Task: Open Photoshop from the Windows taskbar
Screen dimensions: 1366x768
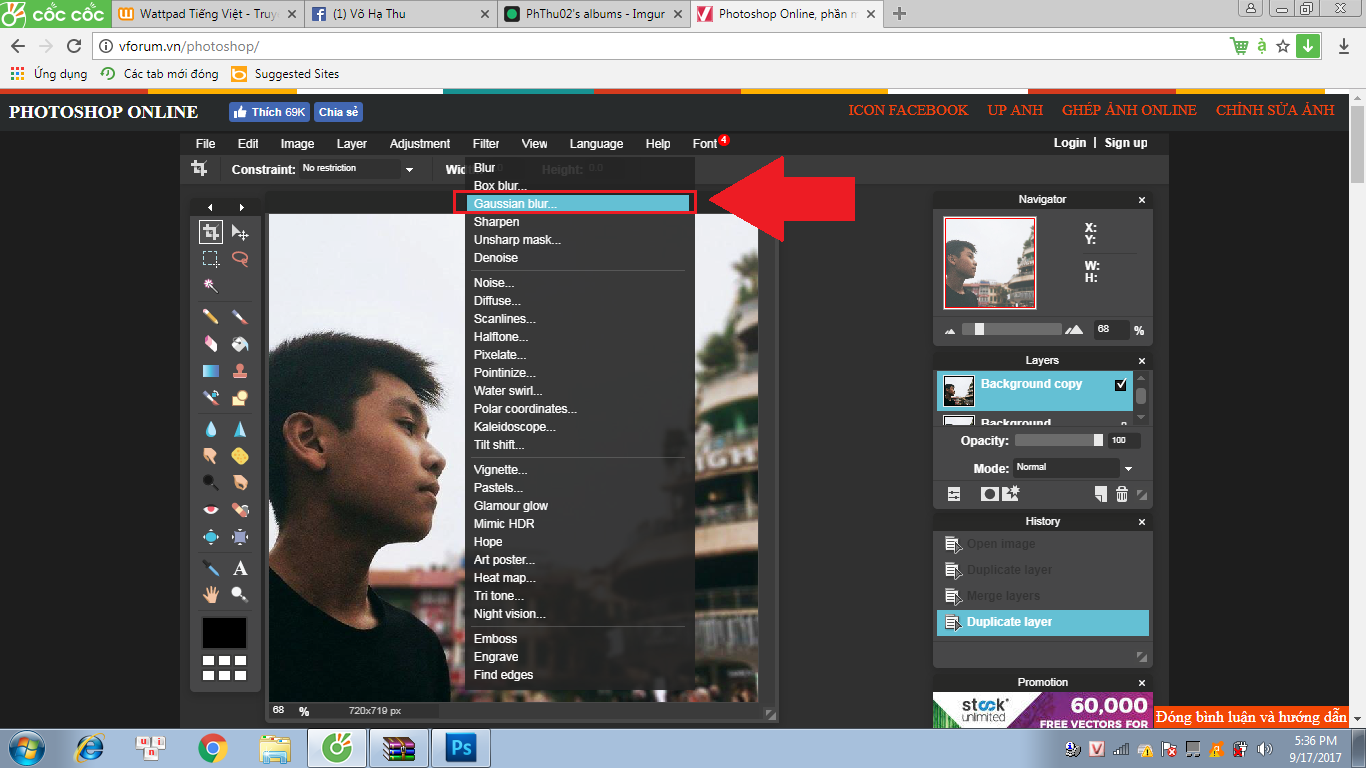Action: coord(461,747)
